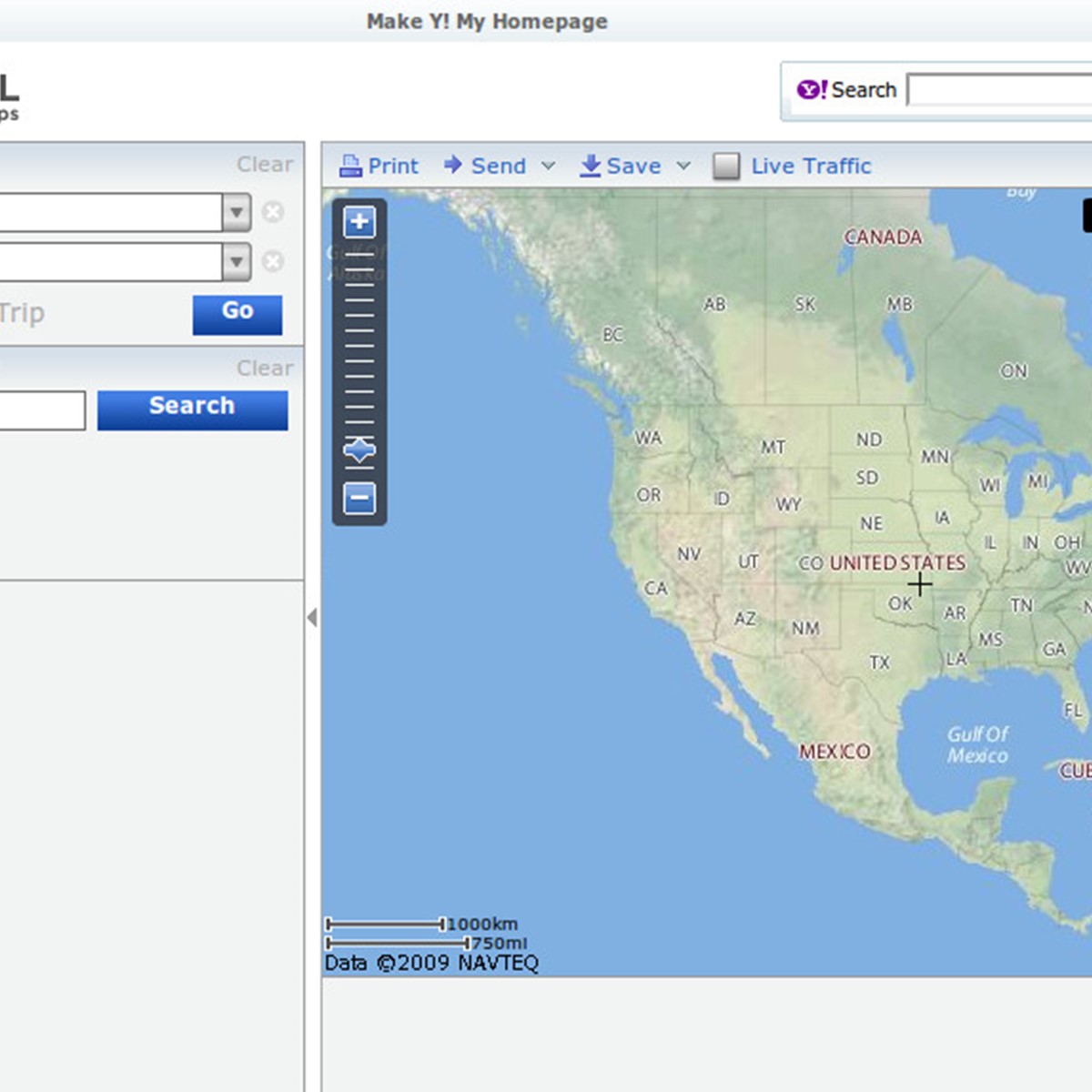Viewport: 1092px width, 1092px height.
Task: Collapse the left panel with arrow handle
Action: 312,618
